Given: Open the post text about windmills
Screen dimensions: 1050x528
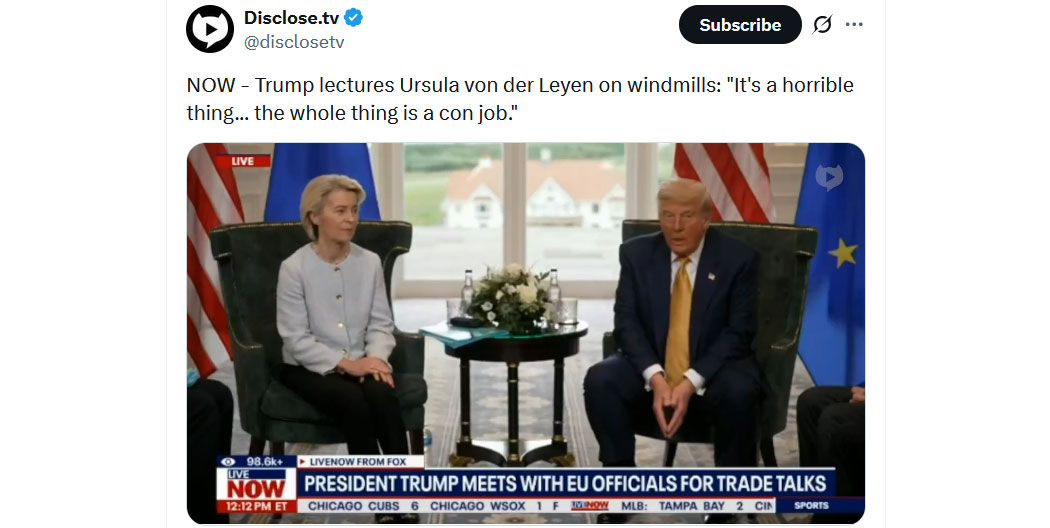Looking at the screenshot, I should point(520,99).
